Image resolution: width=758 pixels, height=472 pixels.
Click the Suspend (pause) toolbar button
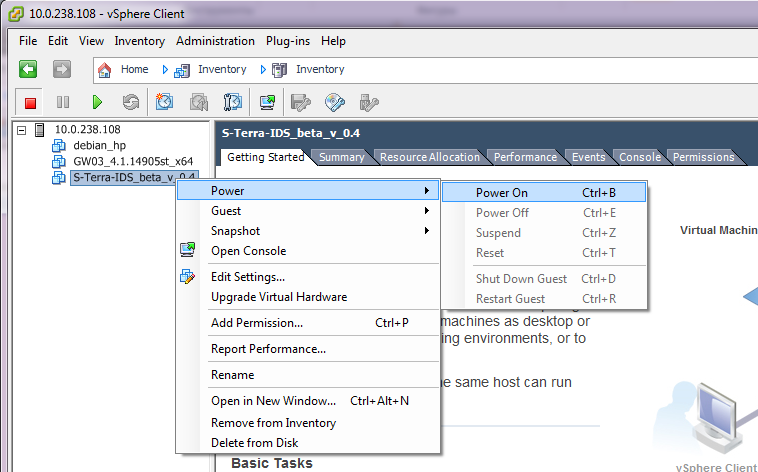tap(63, 102)
